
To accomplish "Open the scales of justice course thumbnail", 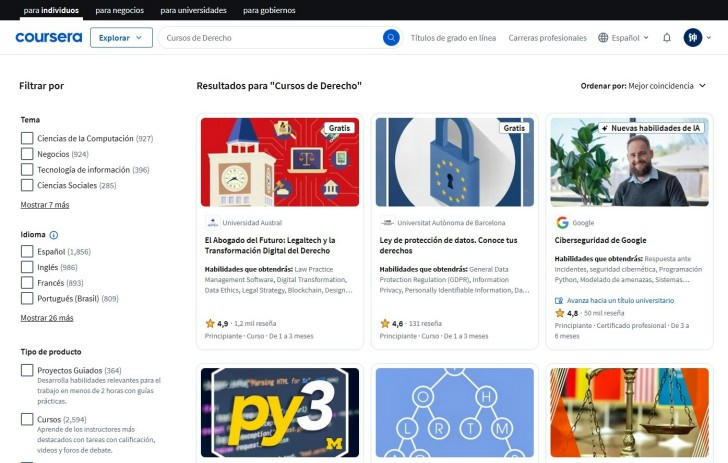I will point(630,413).
